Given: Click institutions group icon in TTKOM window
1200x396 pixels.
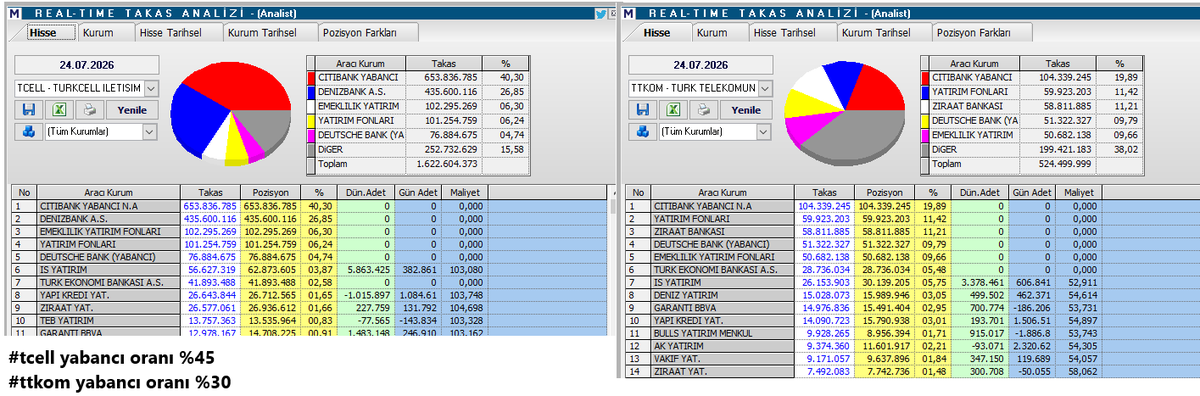Looking at the screenshot, I should 642,131.
